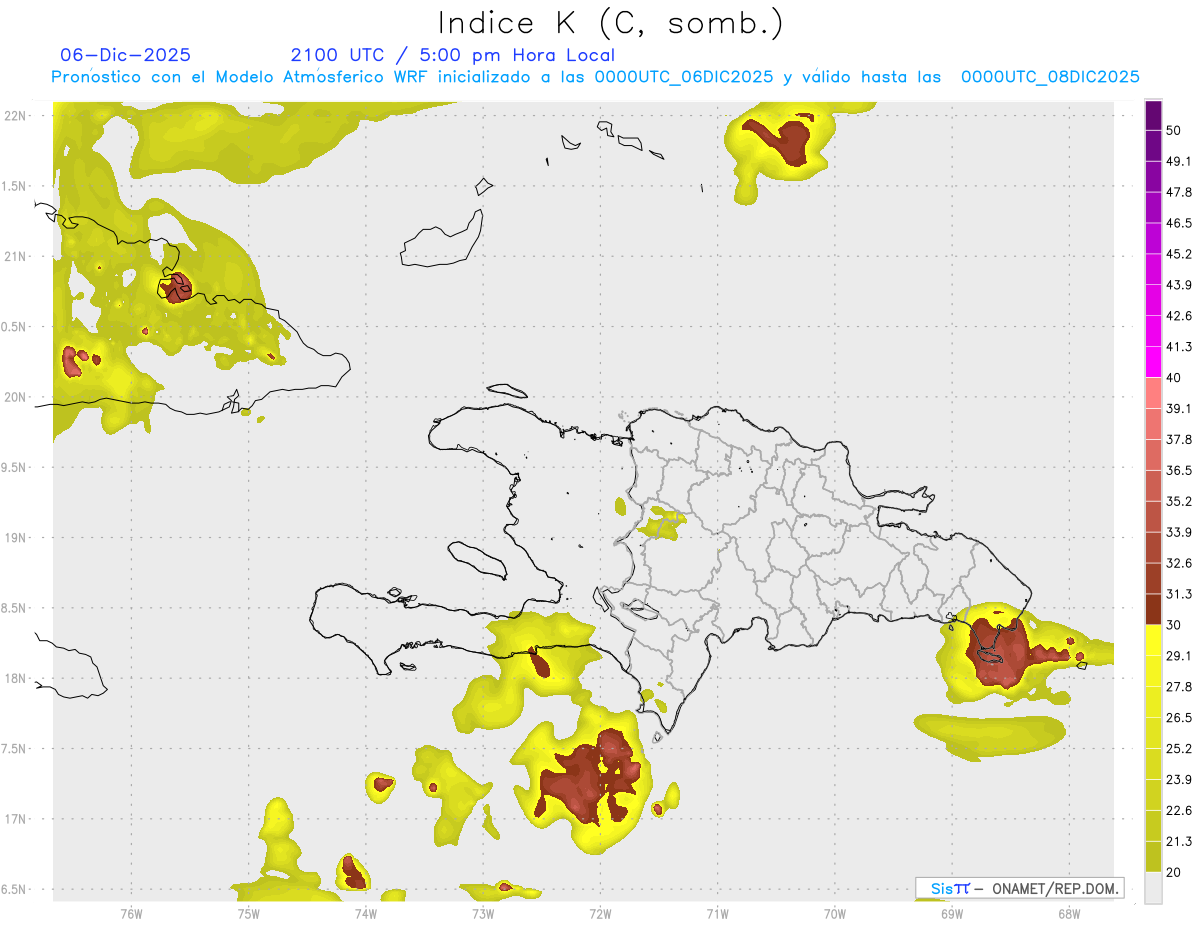Click the legend value '45.2'
The image size is (1200, 927).
(1179, 254)
